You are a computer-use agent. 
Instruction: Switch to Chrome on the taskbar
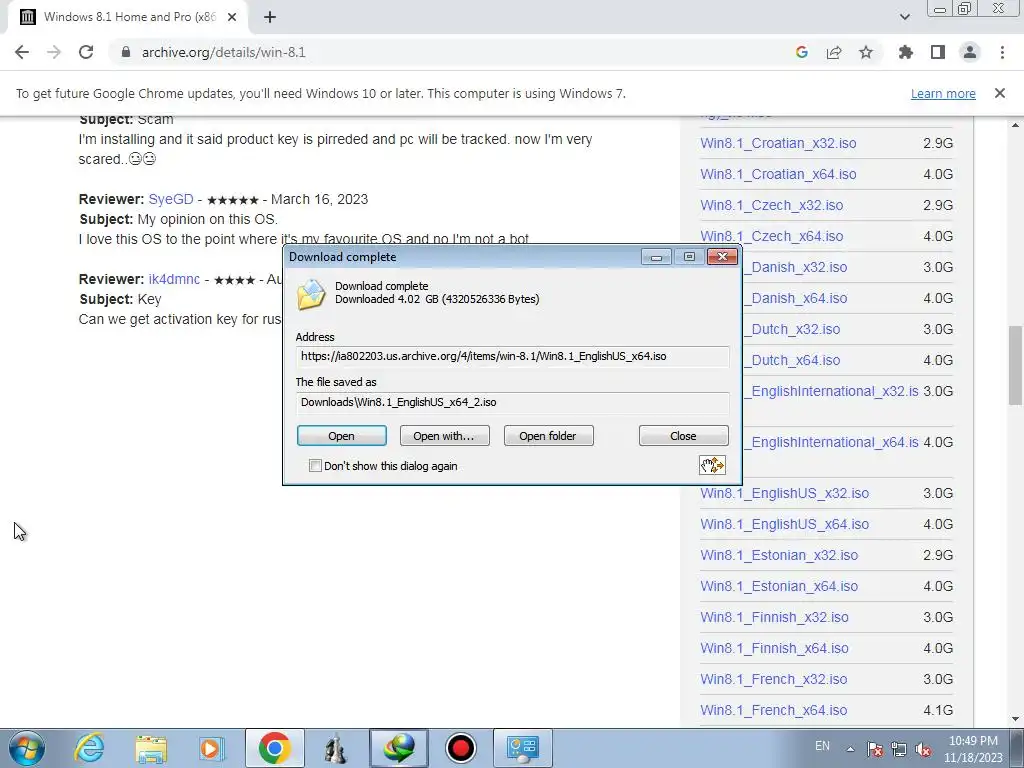tap(274, 748)
